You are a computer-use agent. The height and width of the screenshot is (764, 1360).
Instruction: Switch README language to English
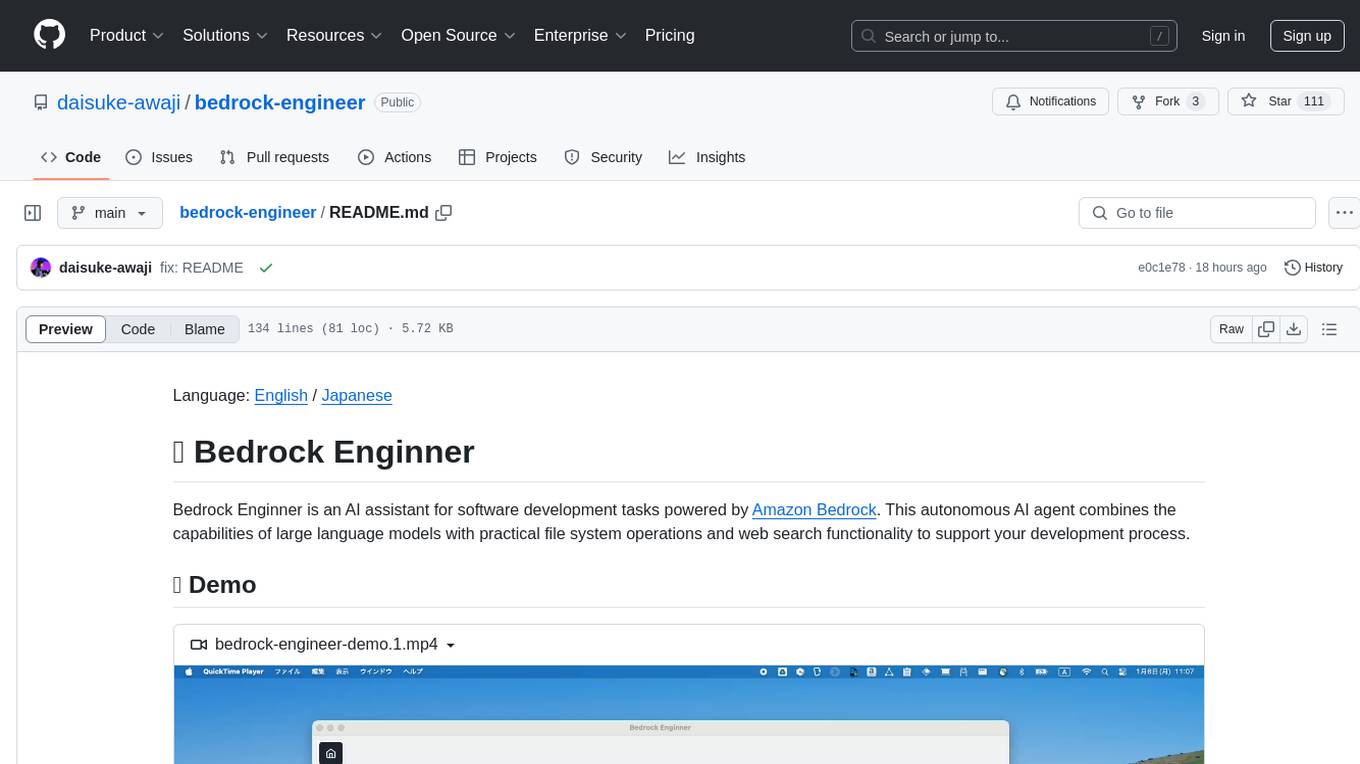pos(281,395)
